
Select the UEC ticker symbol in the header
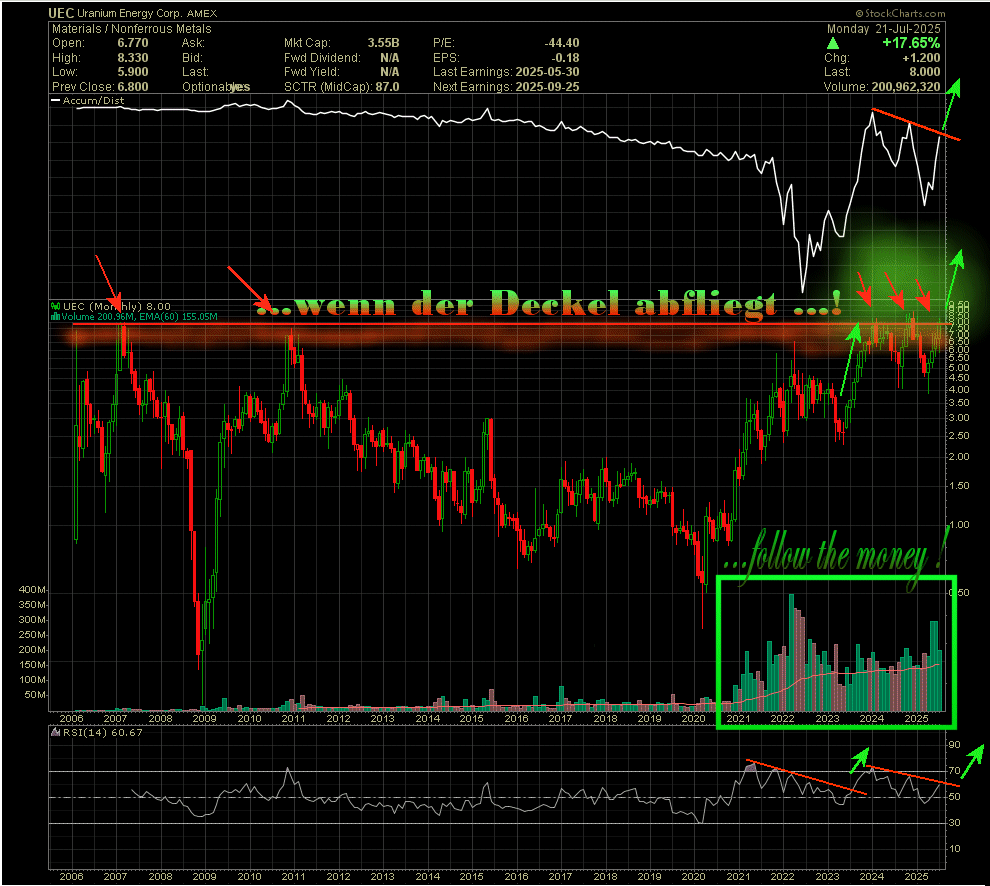(61, 13)
